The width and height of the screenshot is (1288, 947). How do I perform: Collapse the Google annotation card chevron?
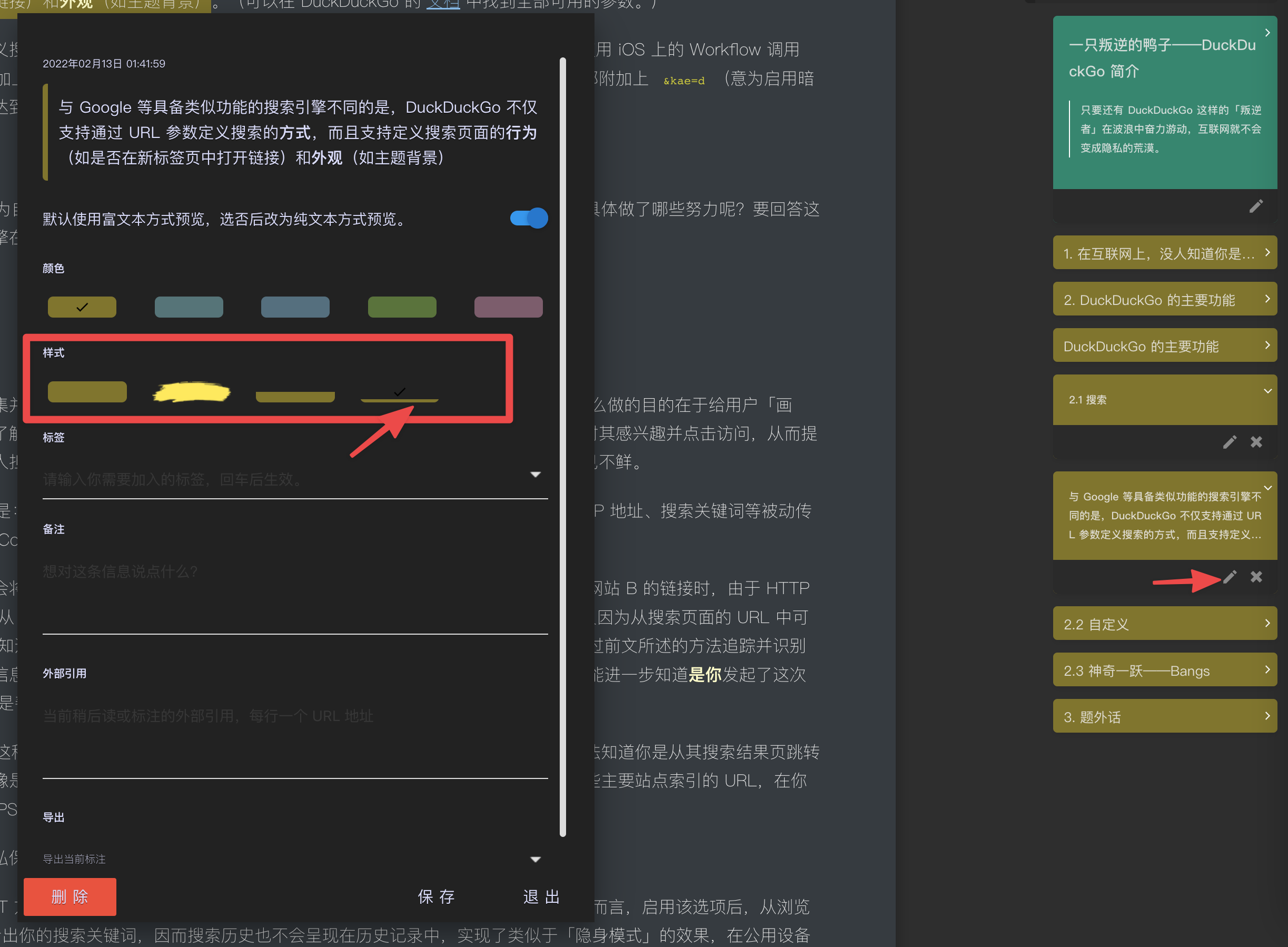(x=1267, y=488)
